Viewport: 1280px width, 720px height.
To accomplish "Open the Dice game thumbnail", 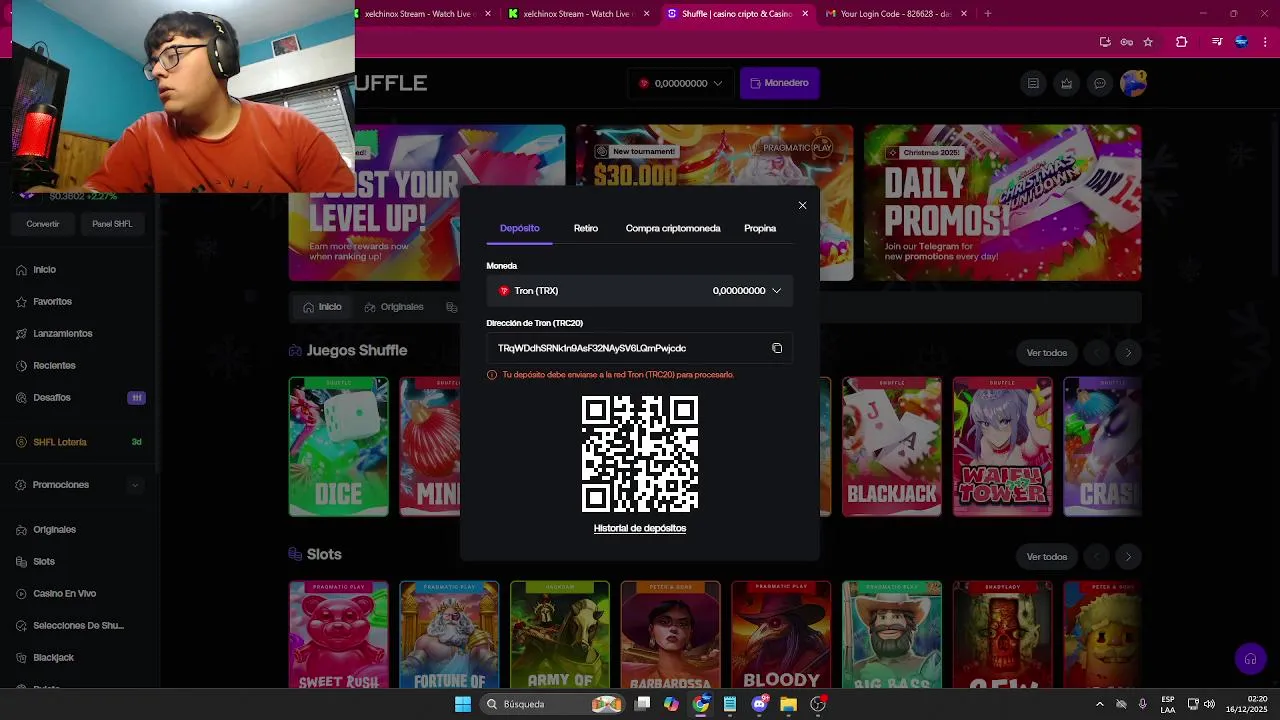I will click(x=338, y=447).
